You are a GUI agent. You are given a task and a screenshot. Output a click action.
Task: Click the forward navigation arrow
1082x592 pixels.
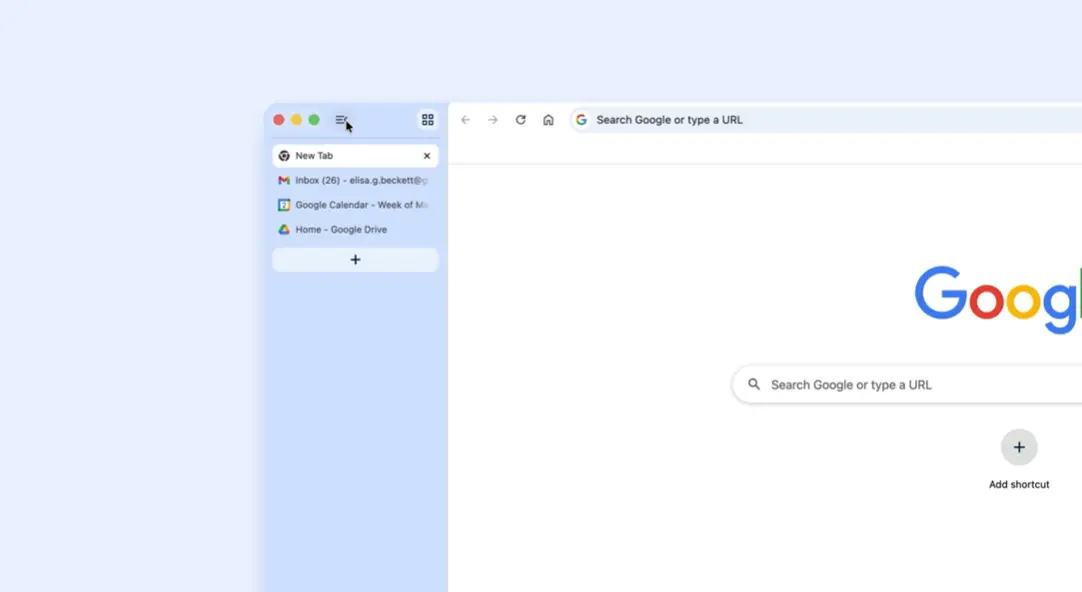493,120
